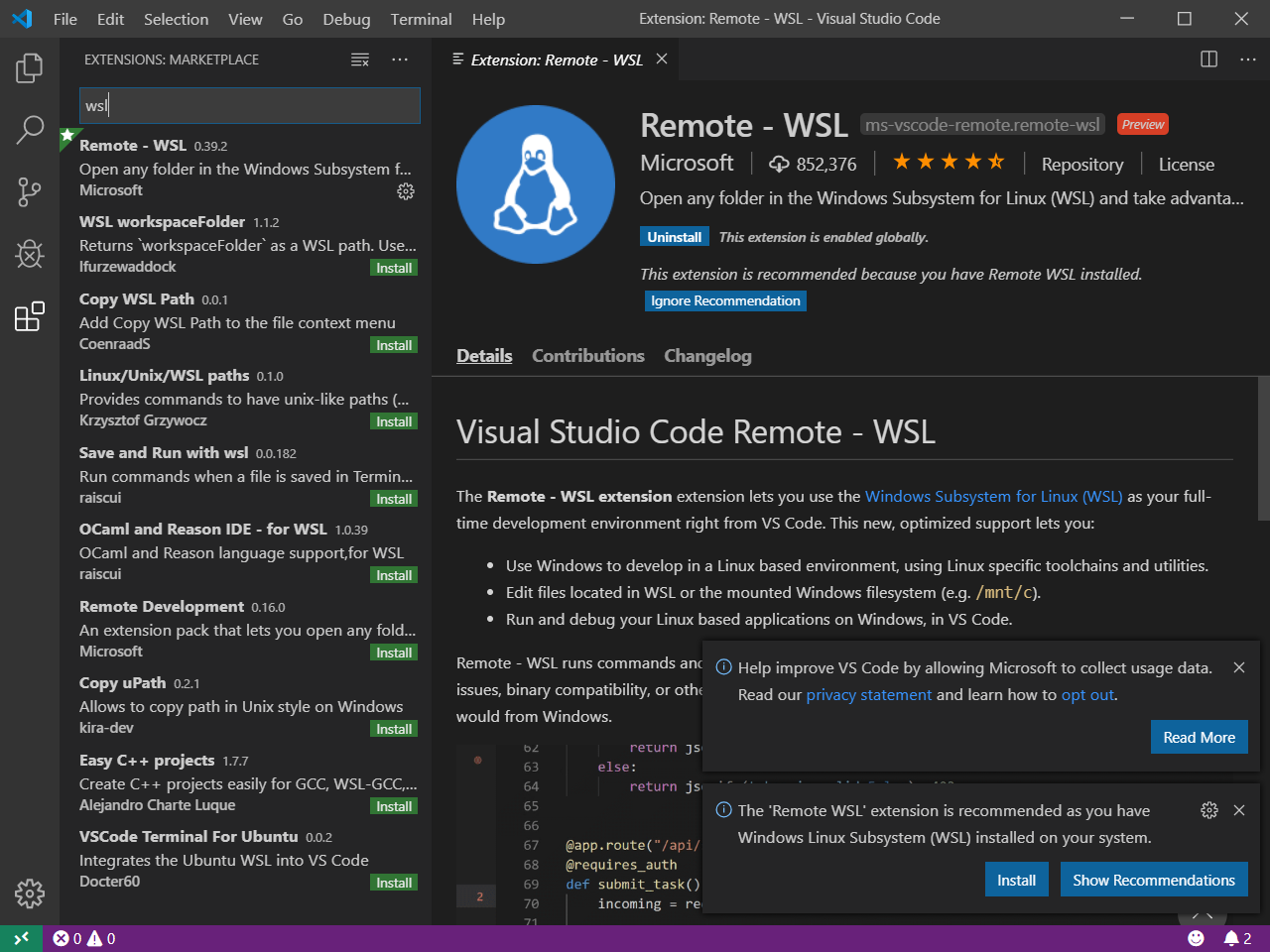Install the WSL workspaceFolder extension

(x=394, y=268)
